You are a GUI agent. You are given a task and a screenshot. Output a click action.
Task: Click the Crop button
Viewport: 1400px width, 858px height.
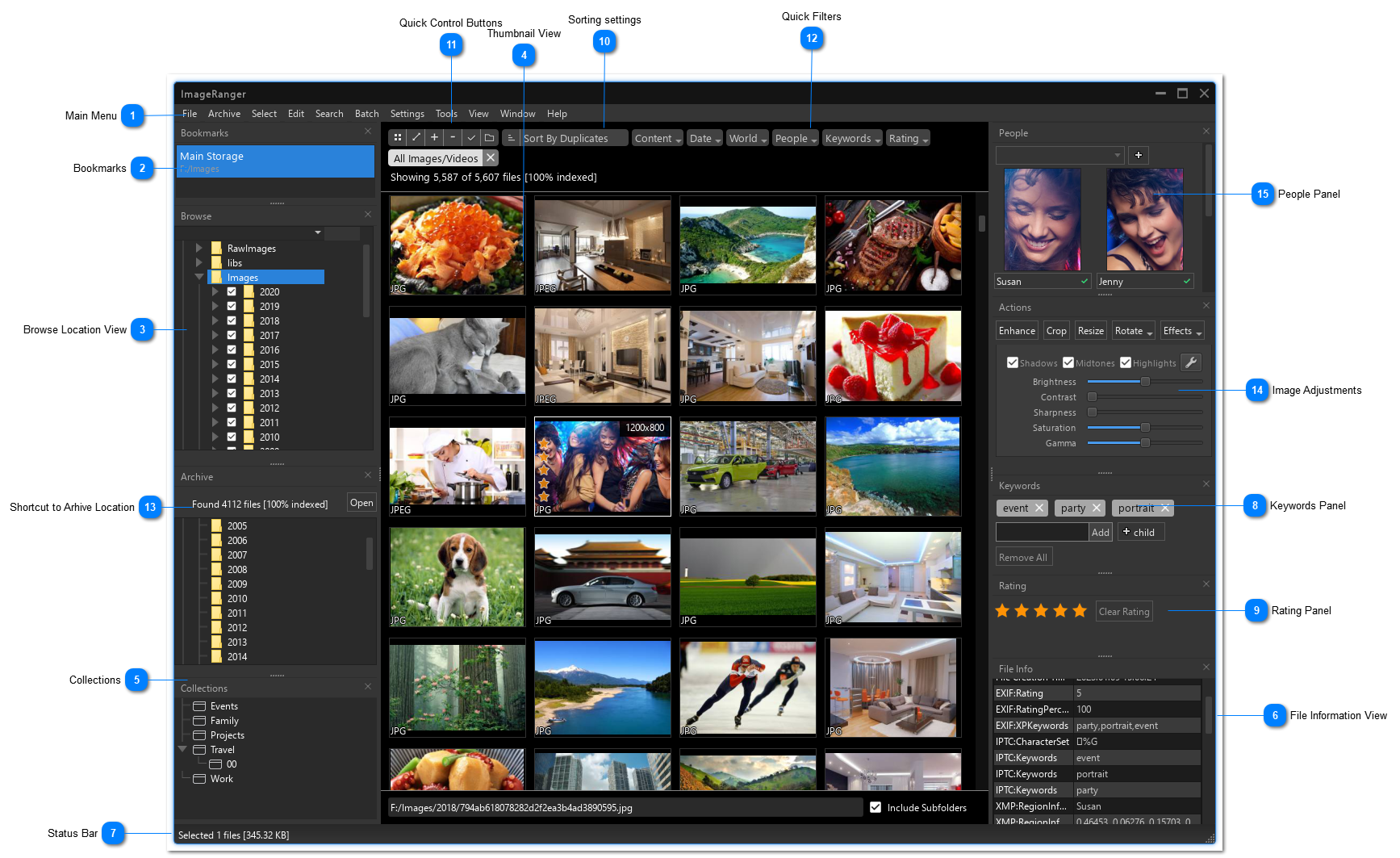coord(1056,331)
